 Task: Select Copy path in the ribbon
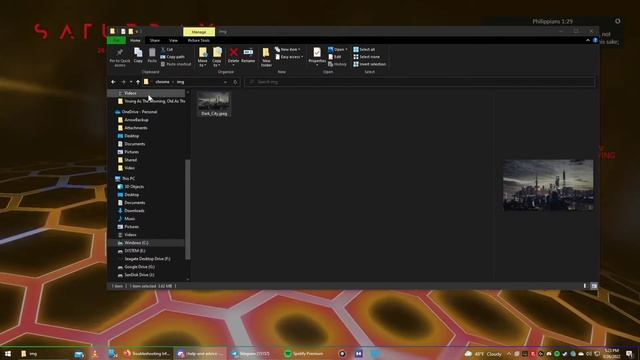[x=172, y=57]
